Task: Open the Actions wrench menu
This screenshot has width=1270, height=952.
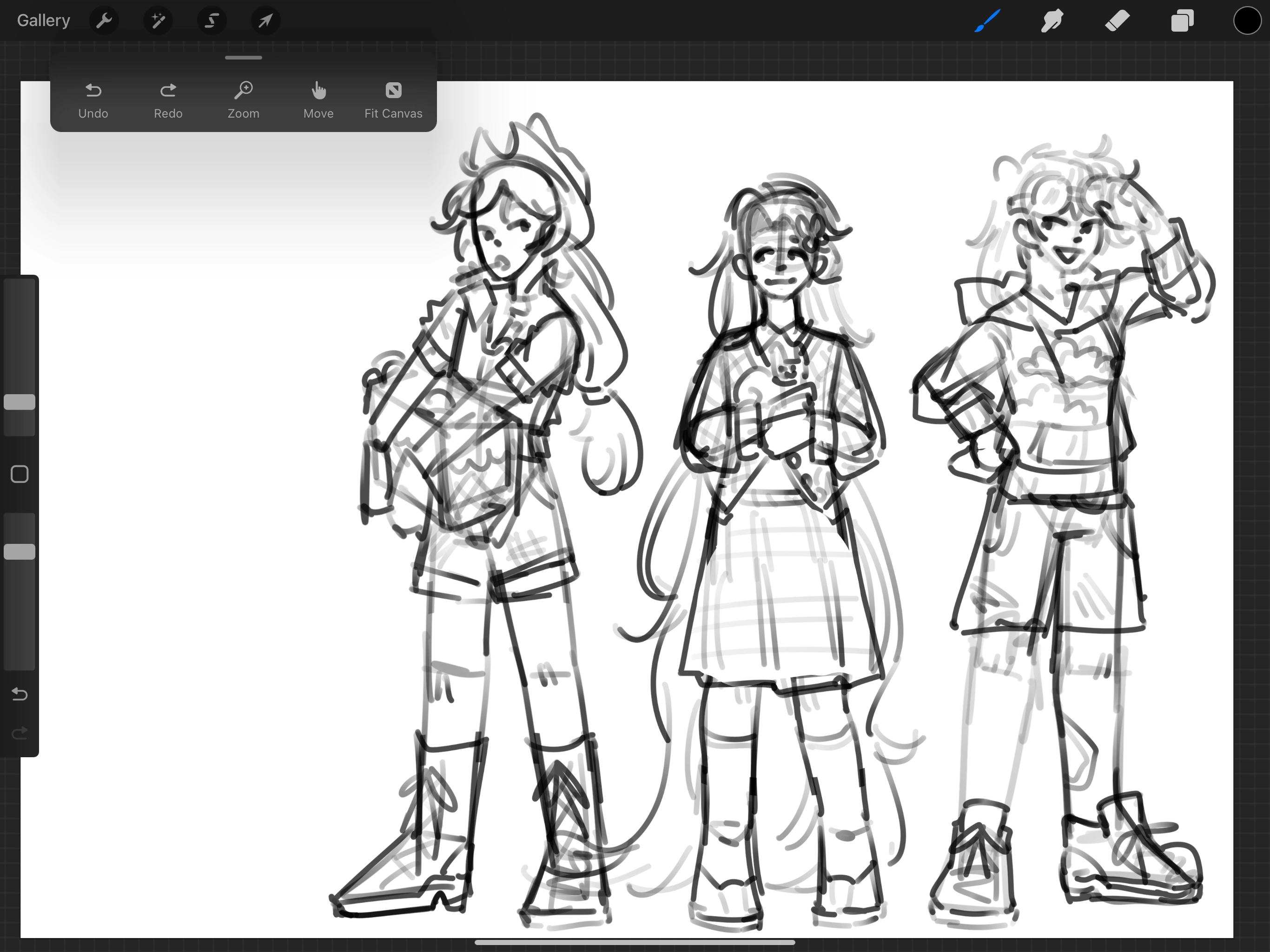Action: point(104,21)
